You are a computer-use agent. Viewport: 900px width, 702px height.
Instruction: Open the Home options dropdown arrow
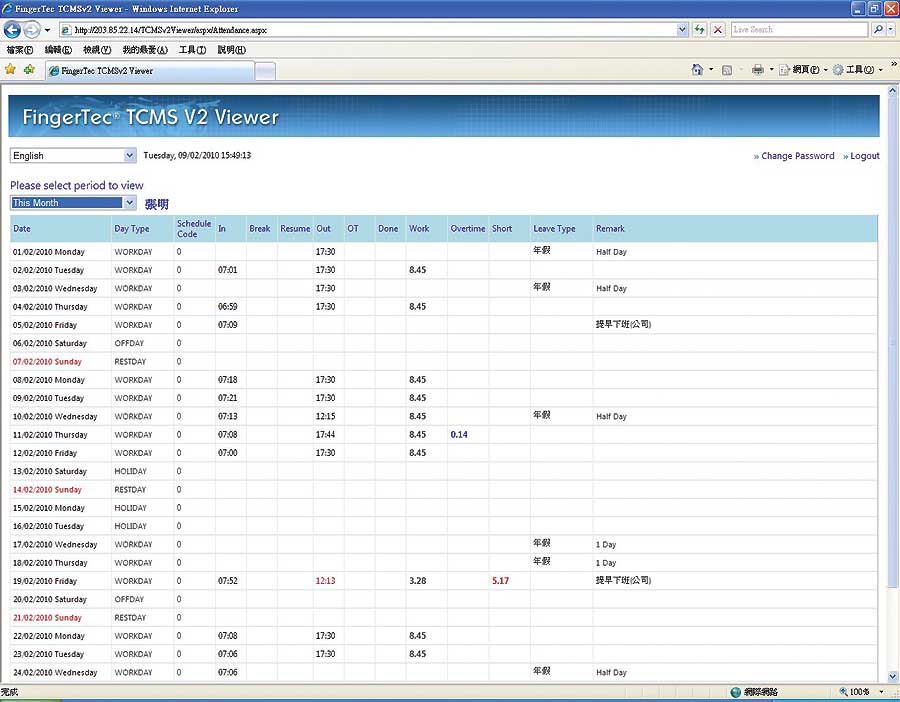click(x=711, y=70)
